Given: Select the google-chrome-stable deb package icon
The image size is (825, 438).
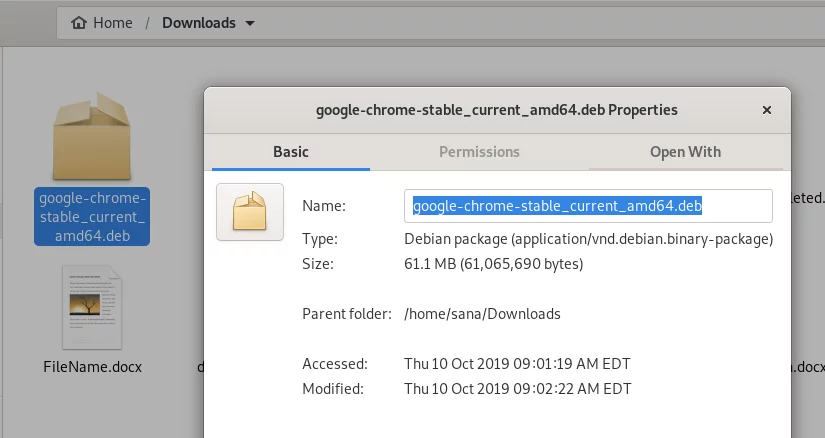Looking at the screenshot, I should tap(92, 136).
